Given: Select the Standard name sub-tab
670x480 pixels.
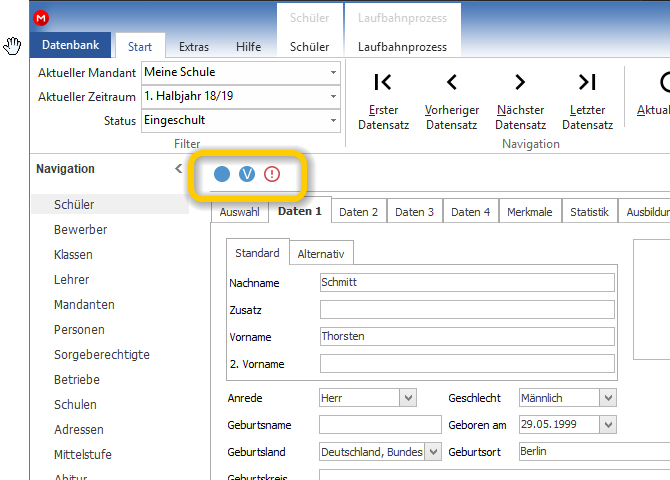Looking at the screenshot, I should pos(257,253).
